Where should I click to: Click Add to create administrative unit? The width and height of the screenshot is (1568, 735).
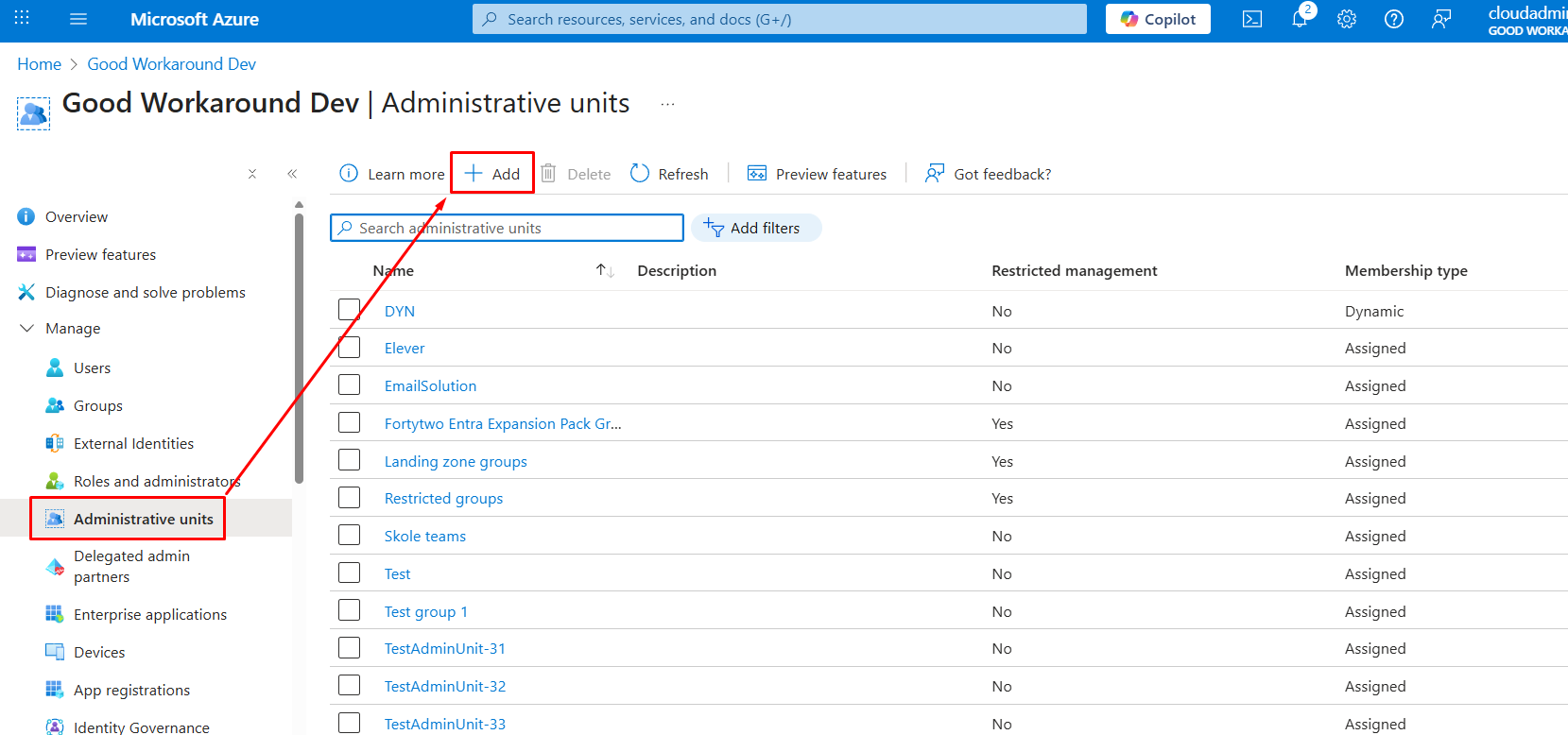(492, 174)
